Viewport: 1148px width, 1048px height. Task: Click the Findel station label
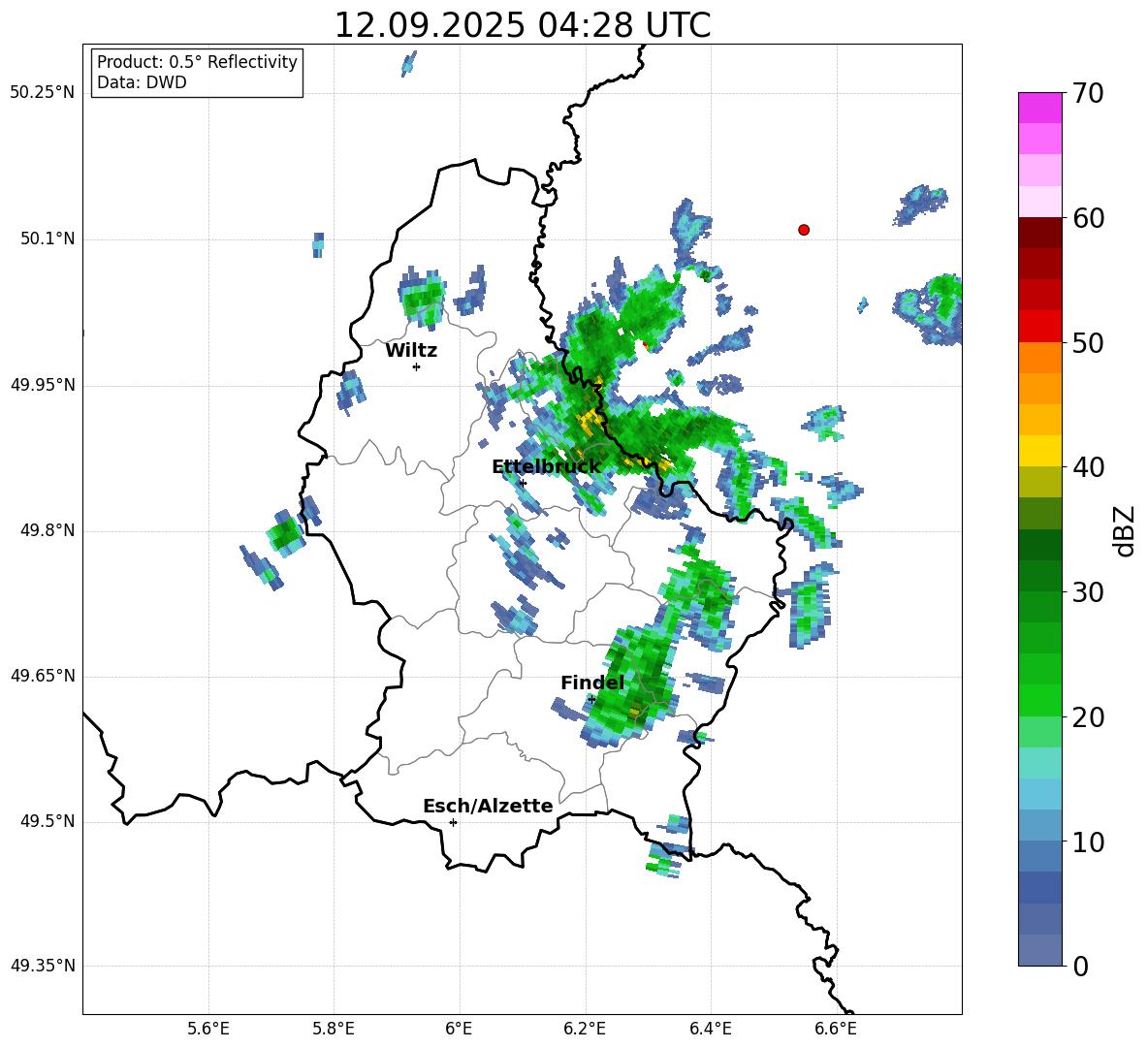[x=592, y=683]
